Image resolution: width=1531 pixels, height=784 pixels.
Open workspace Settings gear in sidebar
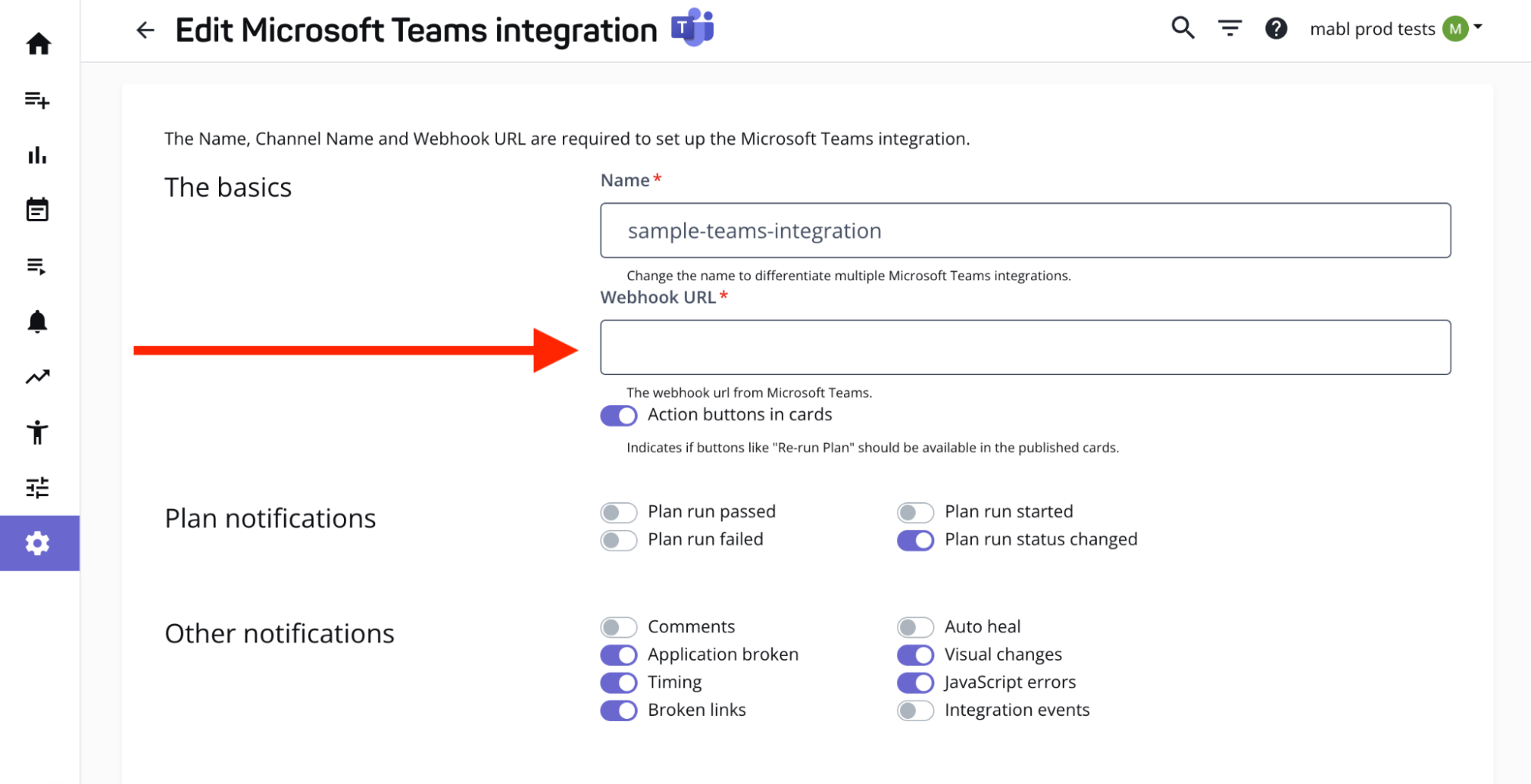(38, 543)
